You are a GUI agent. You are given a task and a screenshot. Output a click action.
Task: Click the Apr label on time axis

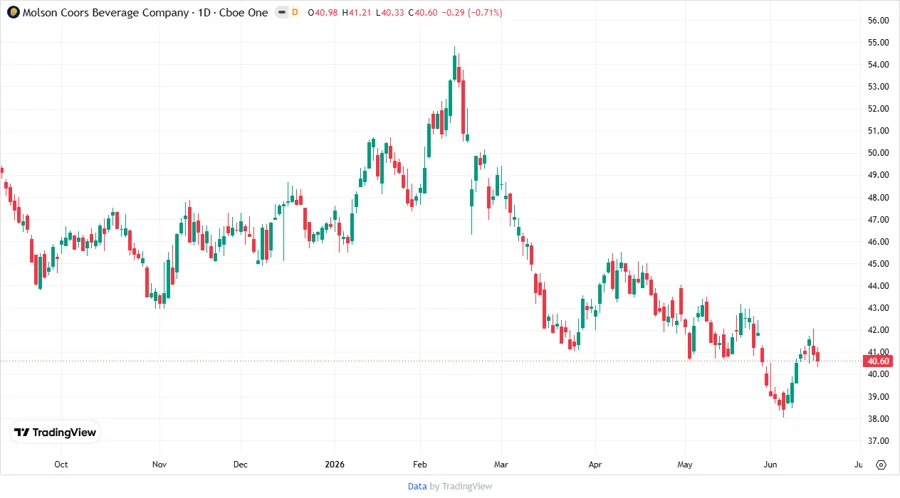click(x=595, y=465)
